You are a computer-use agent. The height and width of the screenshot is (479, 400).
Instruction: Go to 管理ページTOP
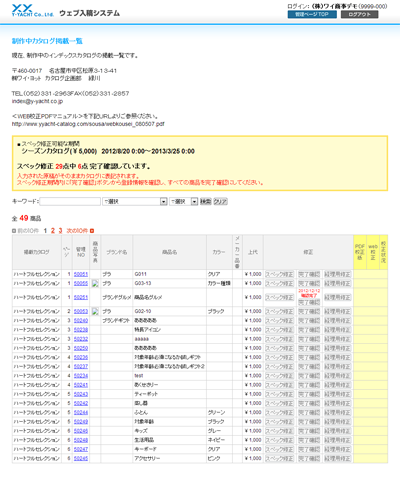click(312, 14)
